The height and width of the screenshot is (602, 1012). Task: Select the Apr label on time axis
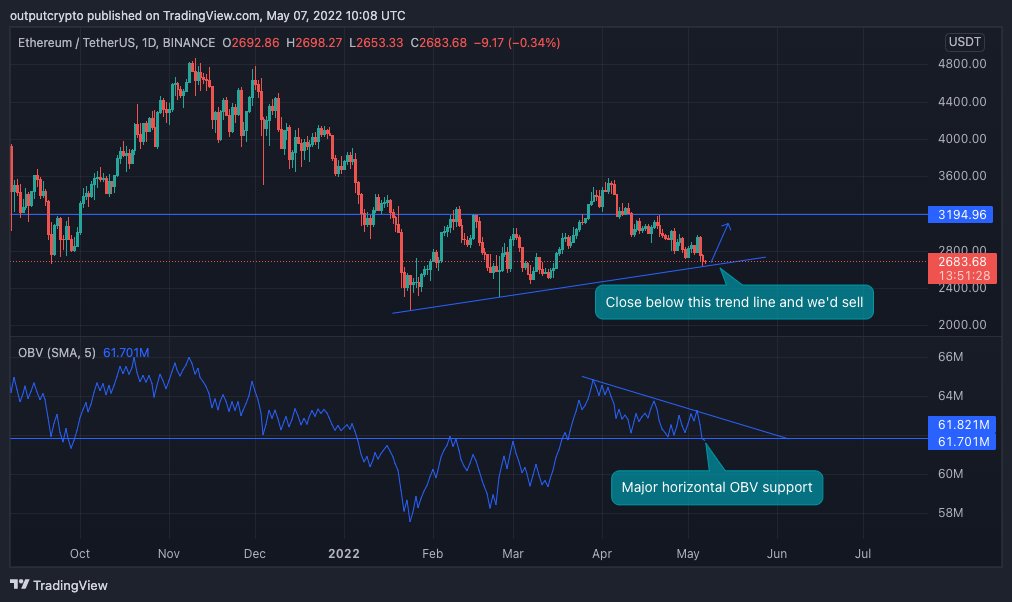pyautogui.click(x=602, y=553)
